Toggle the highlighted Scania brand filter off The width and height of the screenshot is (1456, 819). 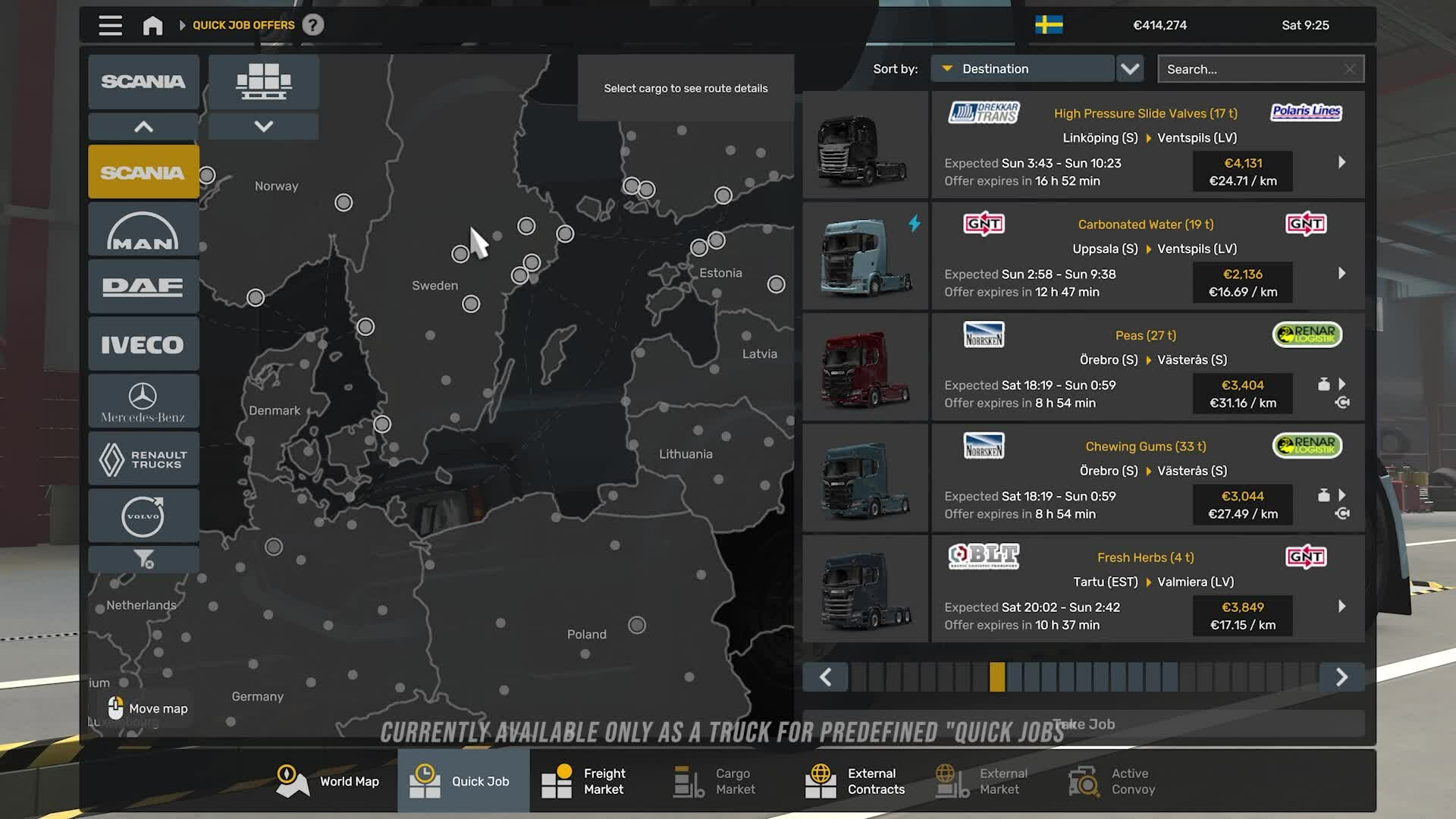143,172
